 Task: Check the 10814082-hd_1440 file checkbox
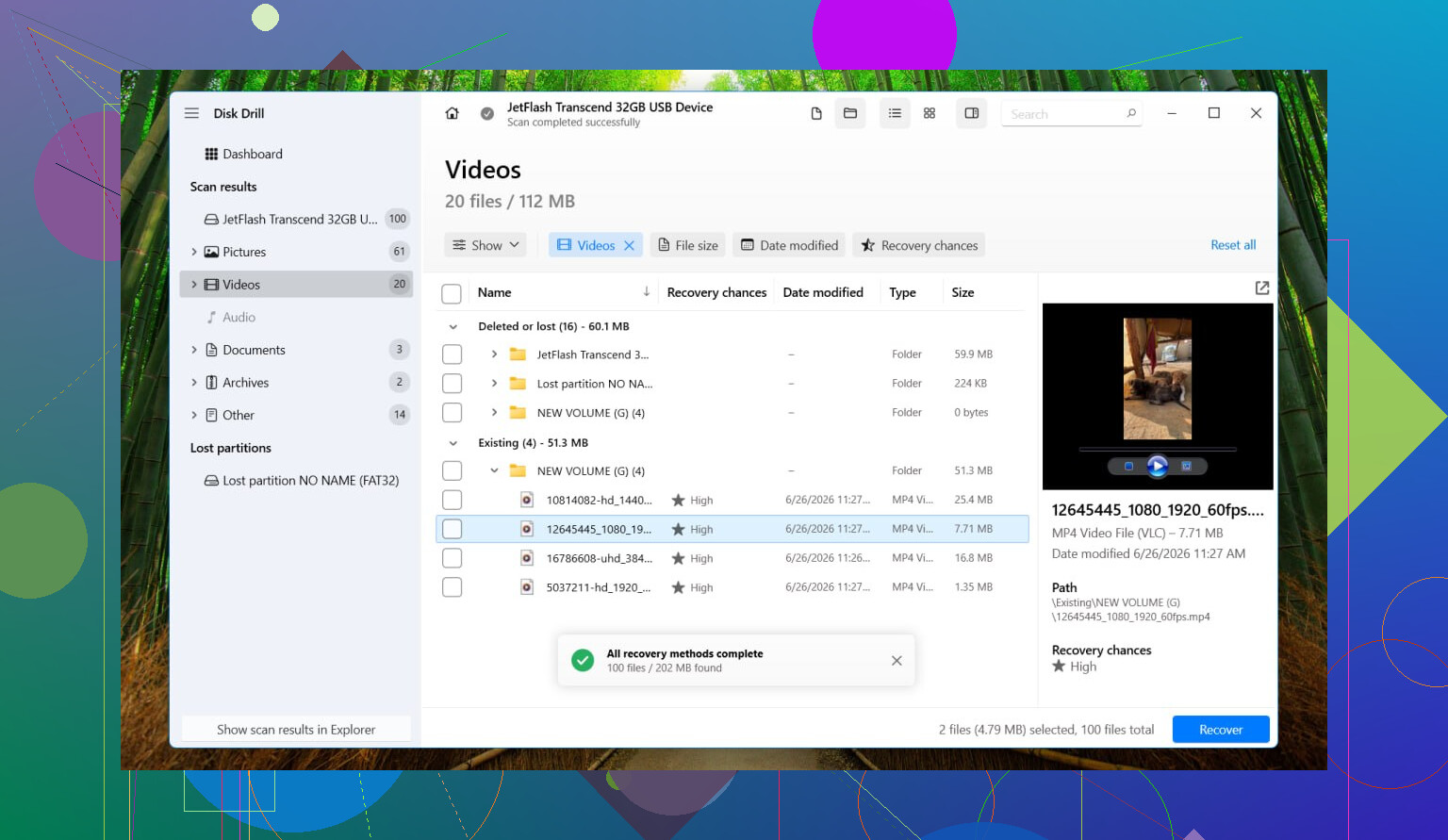click(452, 500)
